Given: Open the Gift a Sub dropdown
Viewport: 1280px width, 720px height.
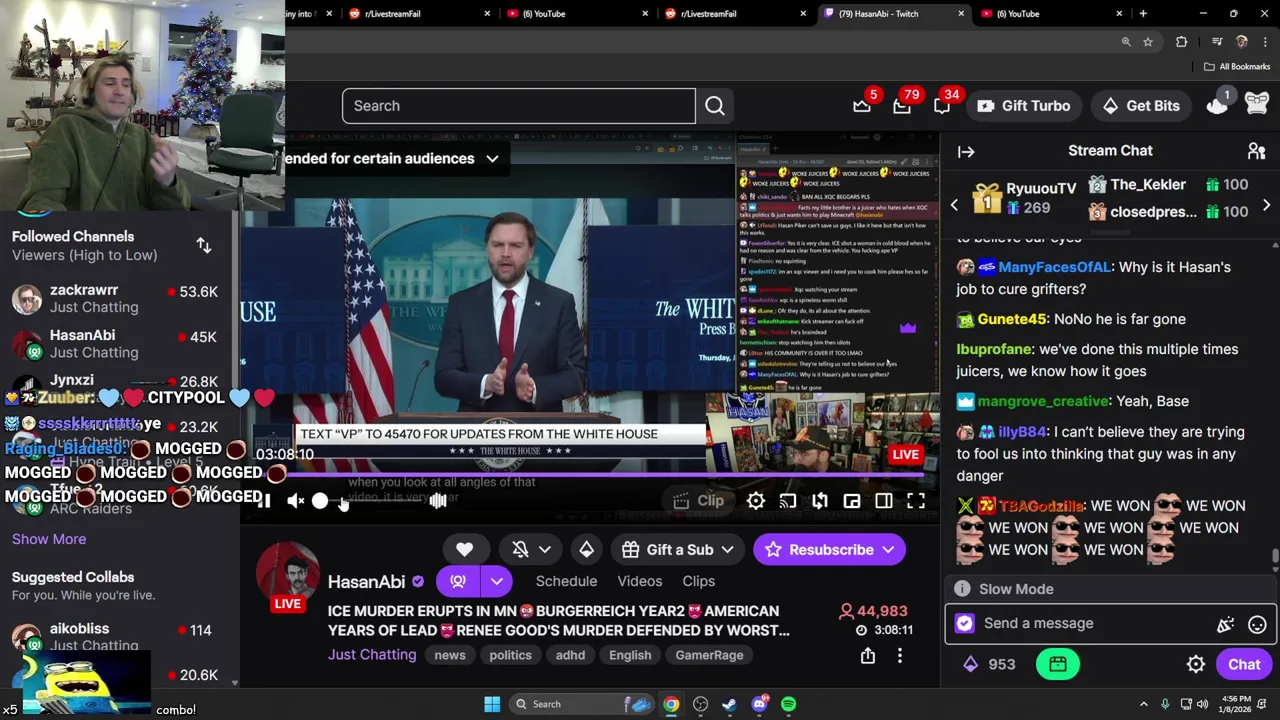Looking at the screenshot, I should click(678, 549).
